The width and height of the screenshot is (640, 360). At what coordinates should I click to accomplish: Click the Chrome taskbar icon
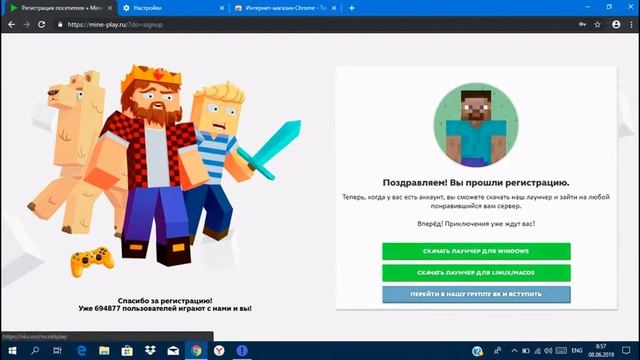196,351
